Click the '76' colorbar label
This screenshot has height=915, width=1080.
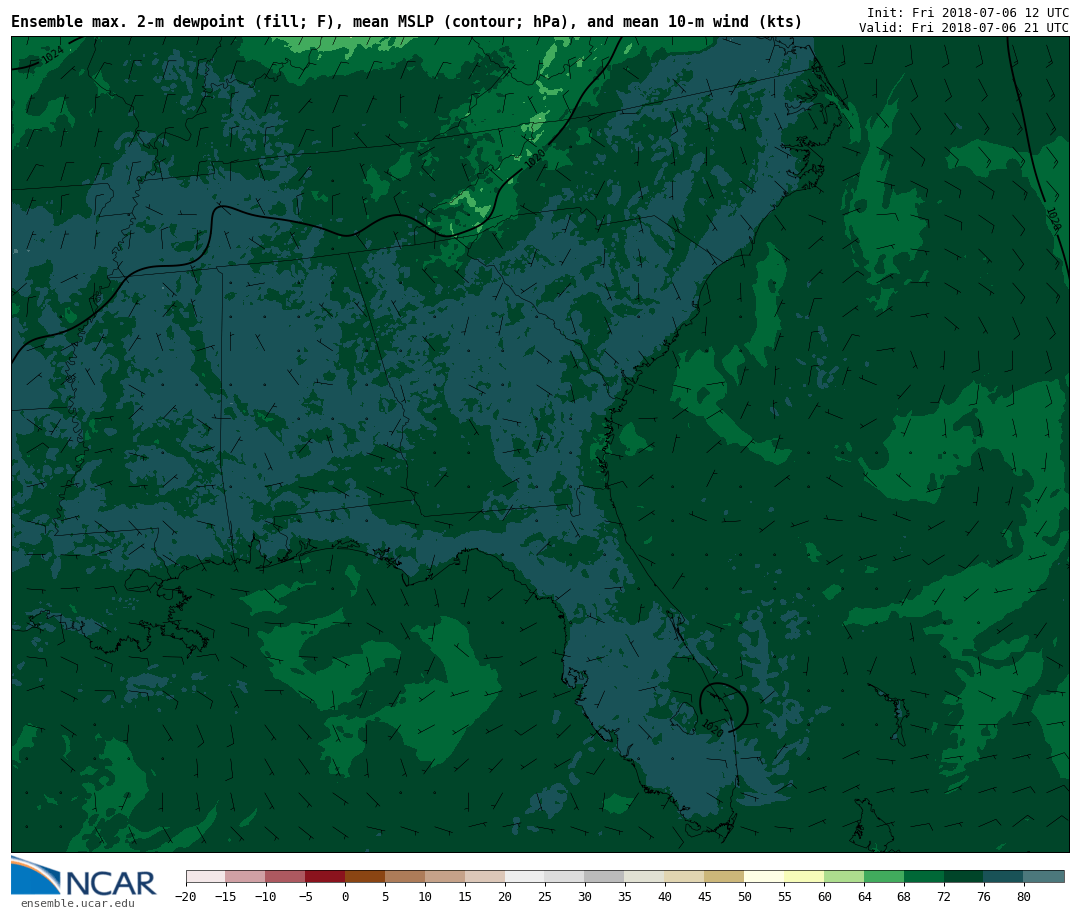[985, 896]
